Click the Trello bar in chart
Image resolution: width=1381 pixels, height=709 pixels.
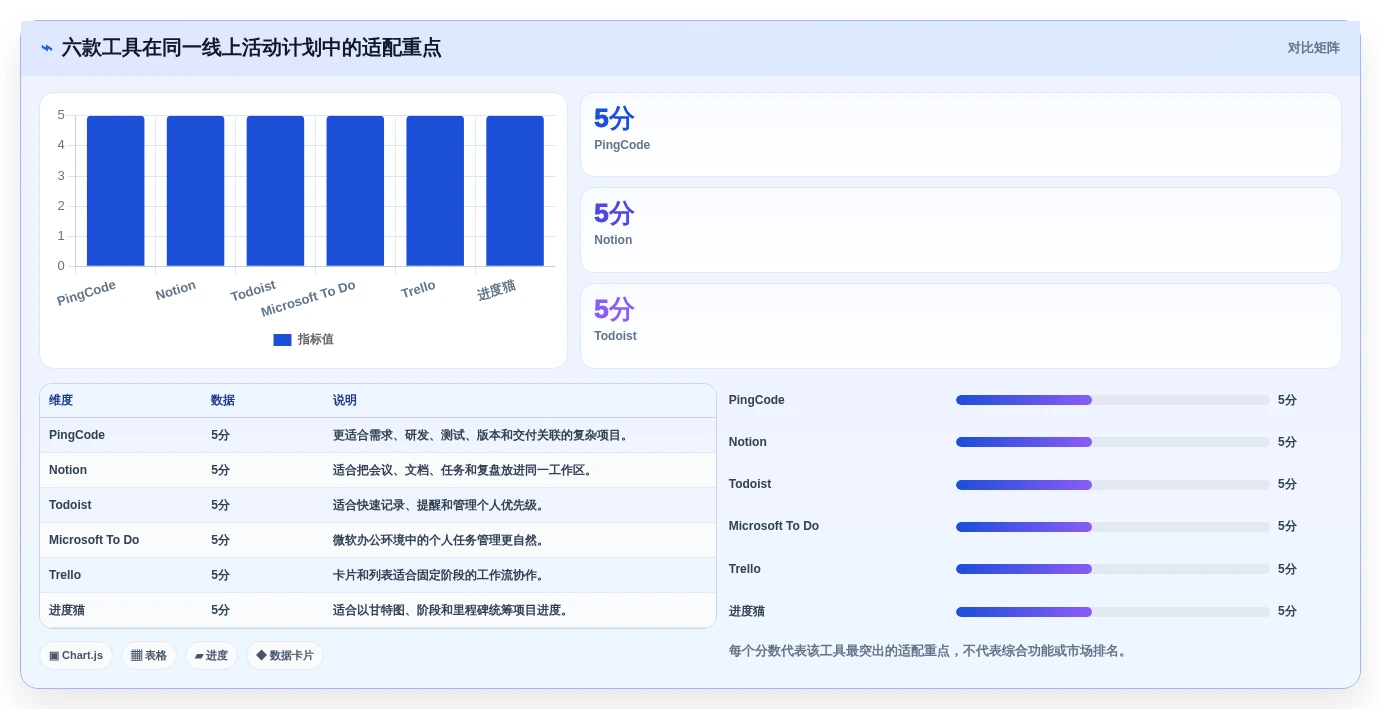click(435, 191)
